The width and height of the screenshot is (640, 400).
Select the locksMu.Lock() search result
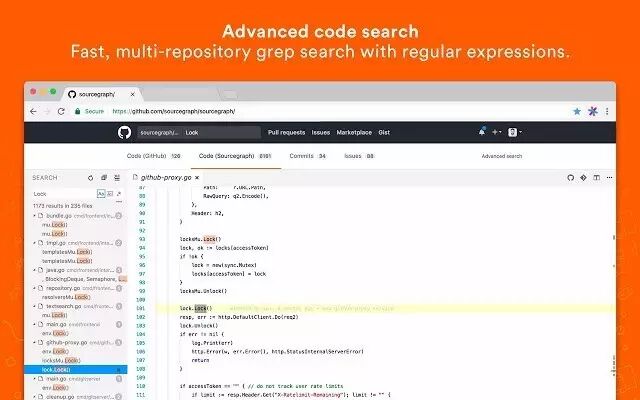(61, 360)
